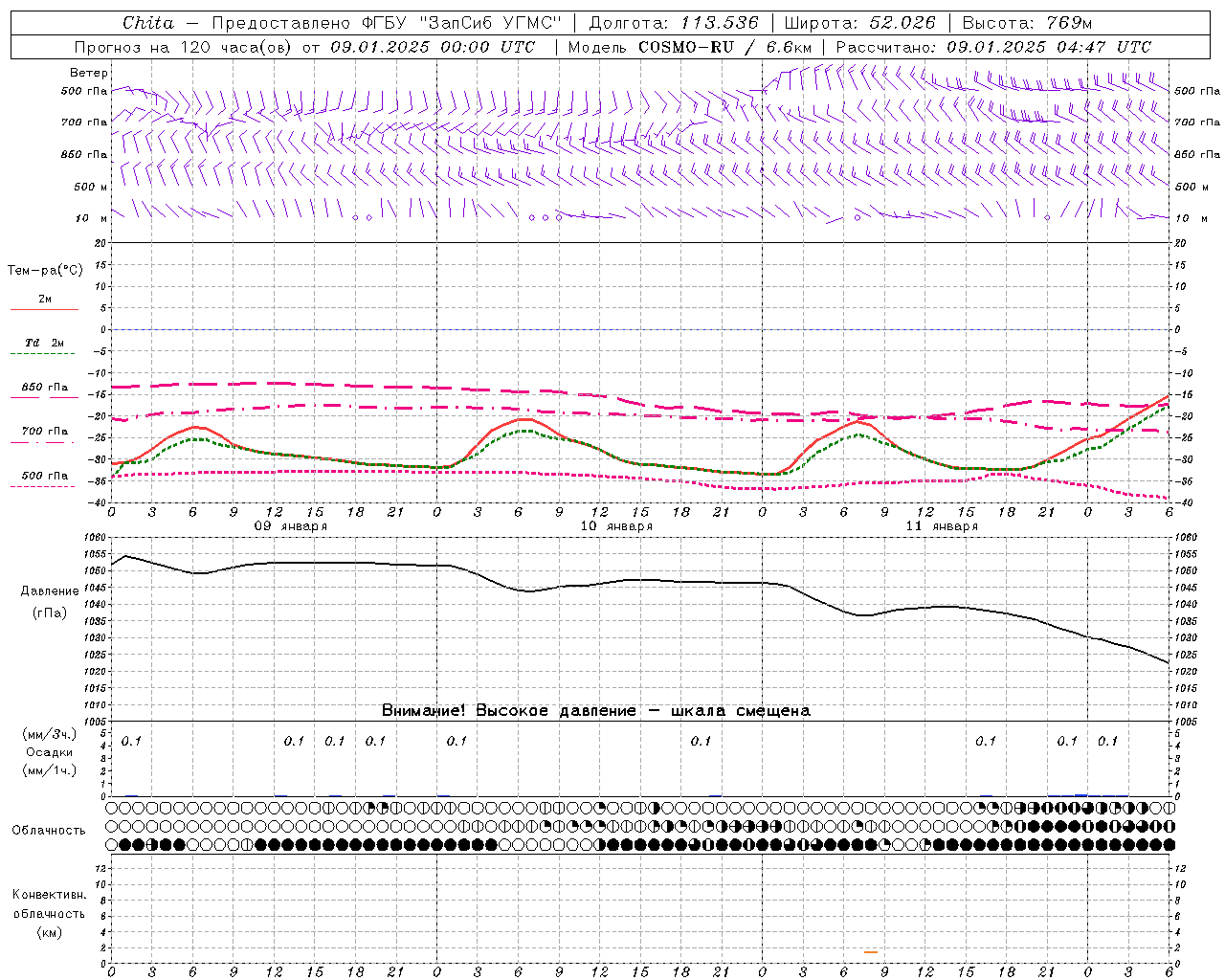Screen dimensions: 1225x980
Task: Select the "Предоставлено ФГБУ ЗапСиб УГМС" provider text
Action: (x=386, y=23)
